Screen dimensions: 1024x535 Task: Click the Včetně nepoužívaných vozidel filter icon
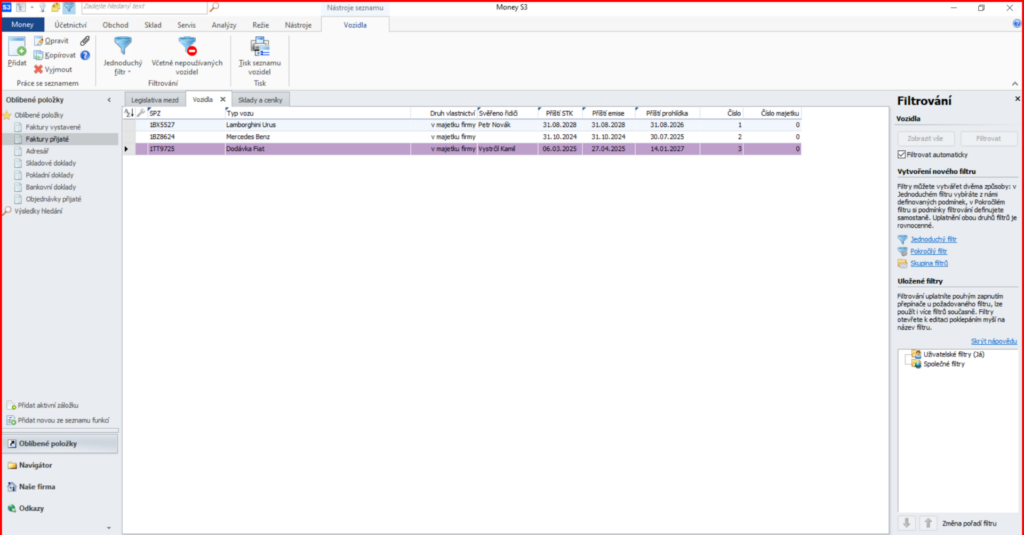pyautogui.click(x=187, y=46)
